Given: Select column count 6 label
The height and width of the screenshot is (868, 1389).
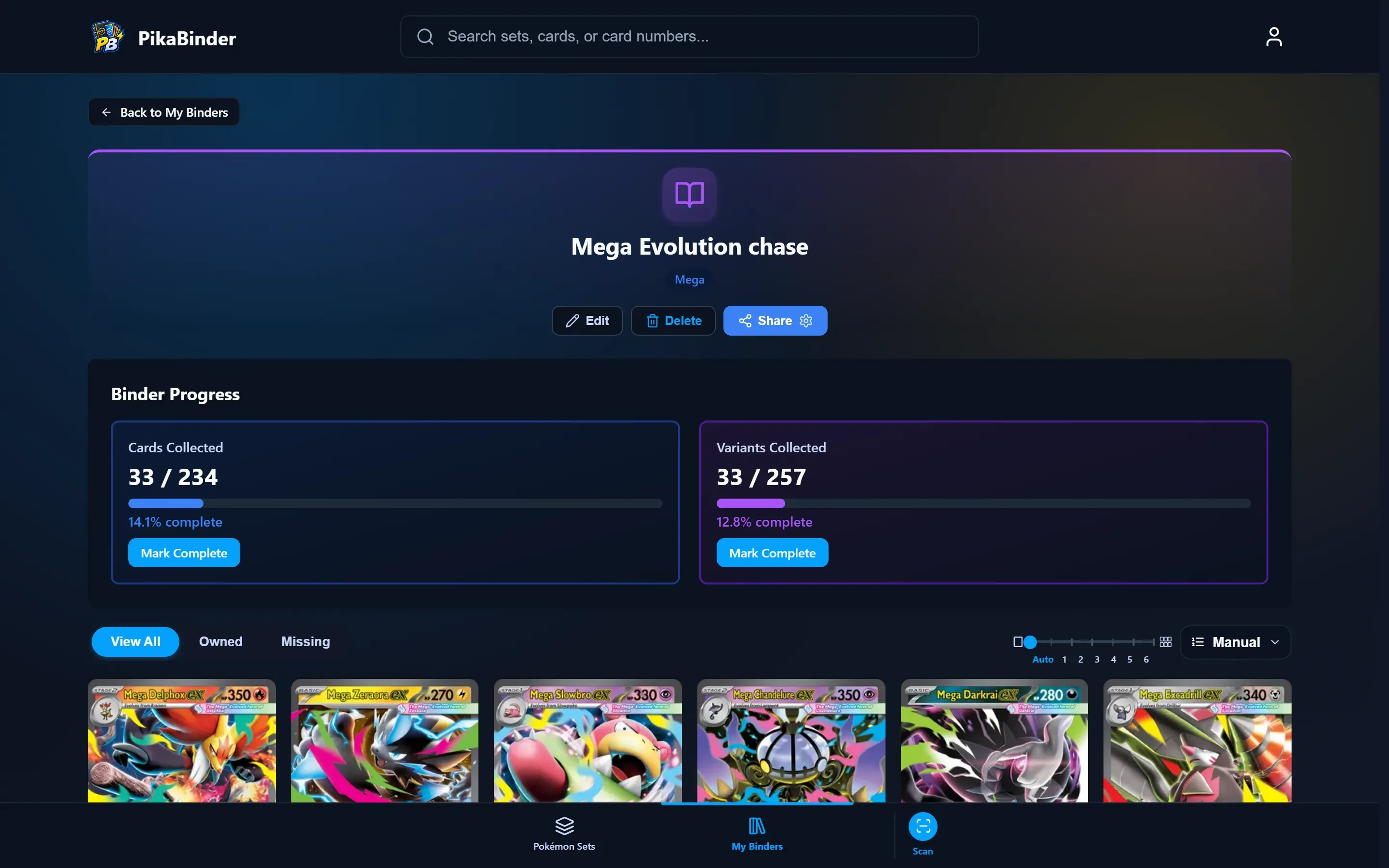Looking at the screenshot, I should point(1146,660).
